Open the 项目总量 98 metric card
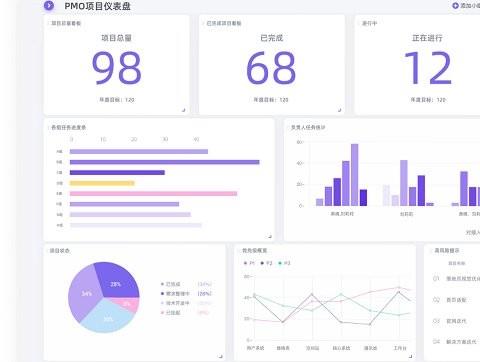 click(x=116, y=65)
